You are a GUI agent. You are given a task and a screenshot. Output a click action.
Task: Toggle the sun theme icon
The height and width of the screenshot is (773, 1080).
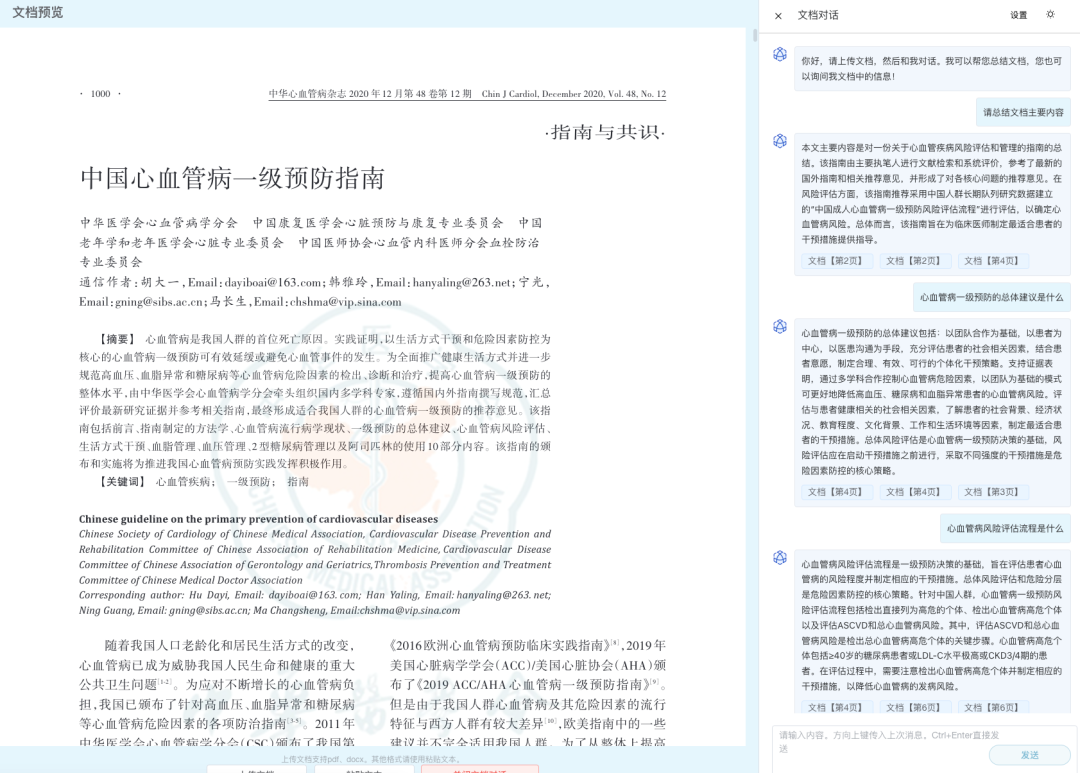[x=1050, y=14]
